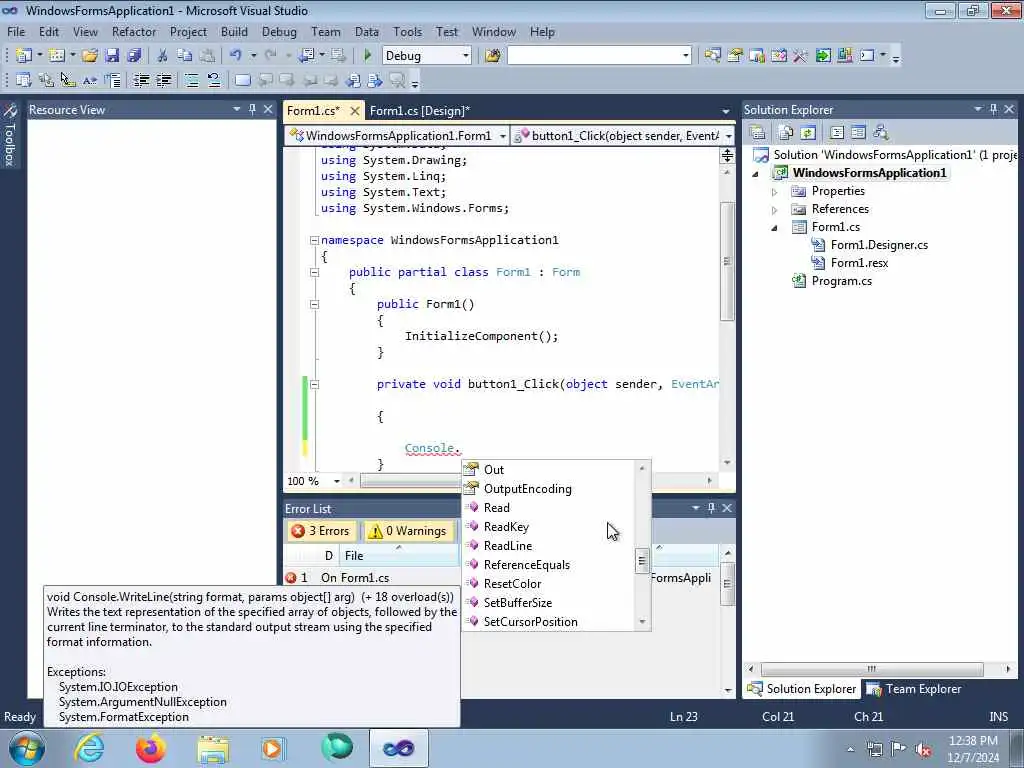Toggle auto-hide pin on Resource View panel
Image resolution: width=1024 pixels, height=768 pixels.
(252, 109)
